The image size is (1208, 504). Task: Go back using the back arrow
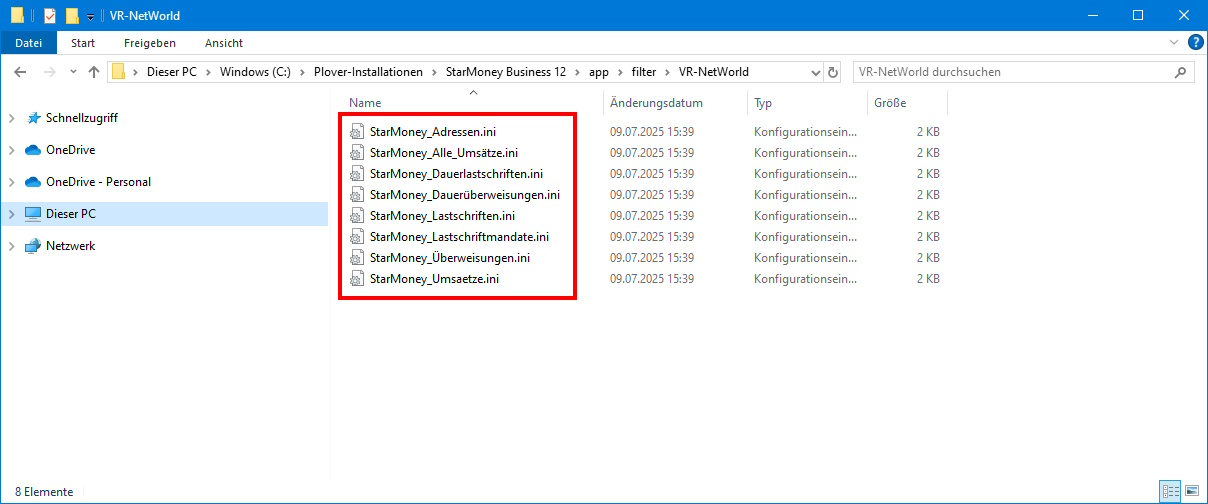[x=21, y=72]
